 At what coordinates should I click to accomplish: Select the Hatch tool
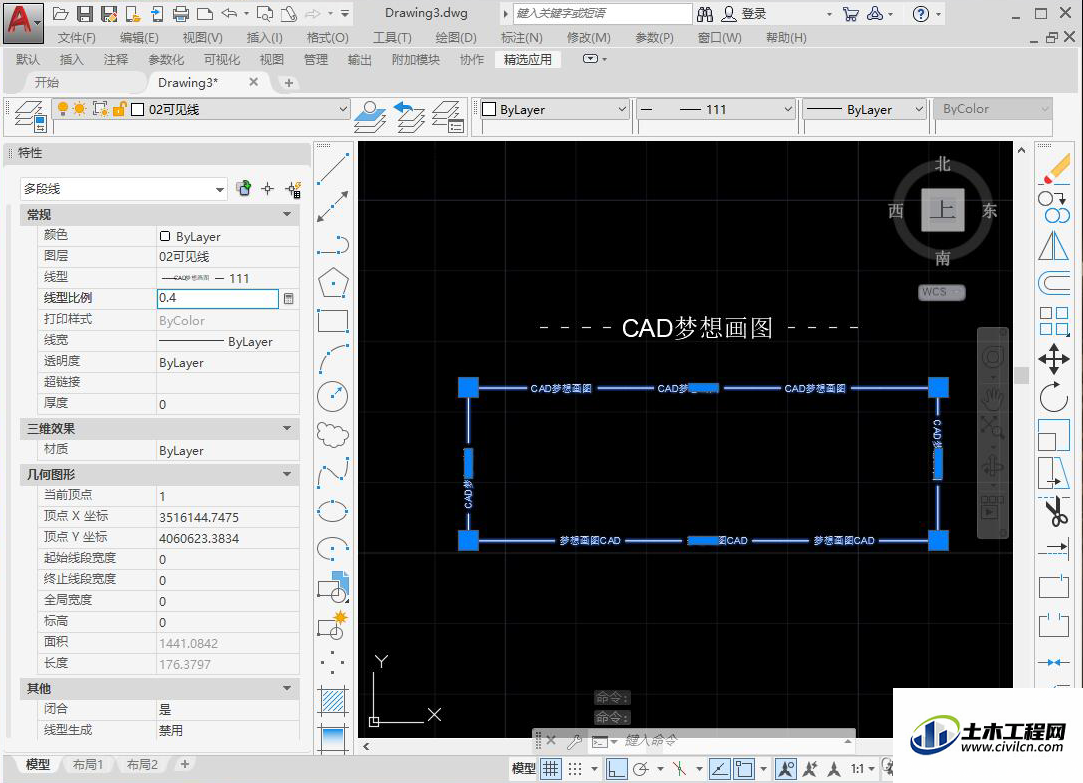pyautogui.click(x=333, y=702)
